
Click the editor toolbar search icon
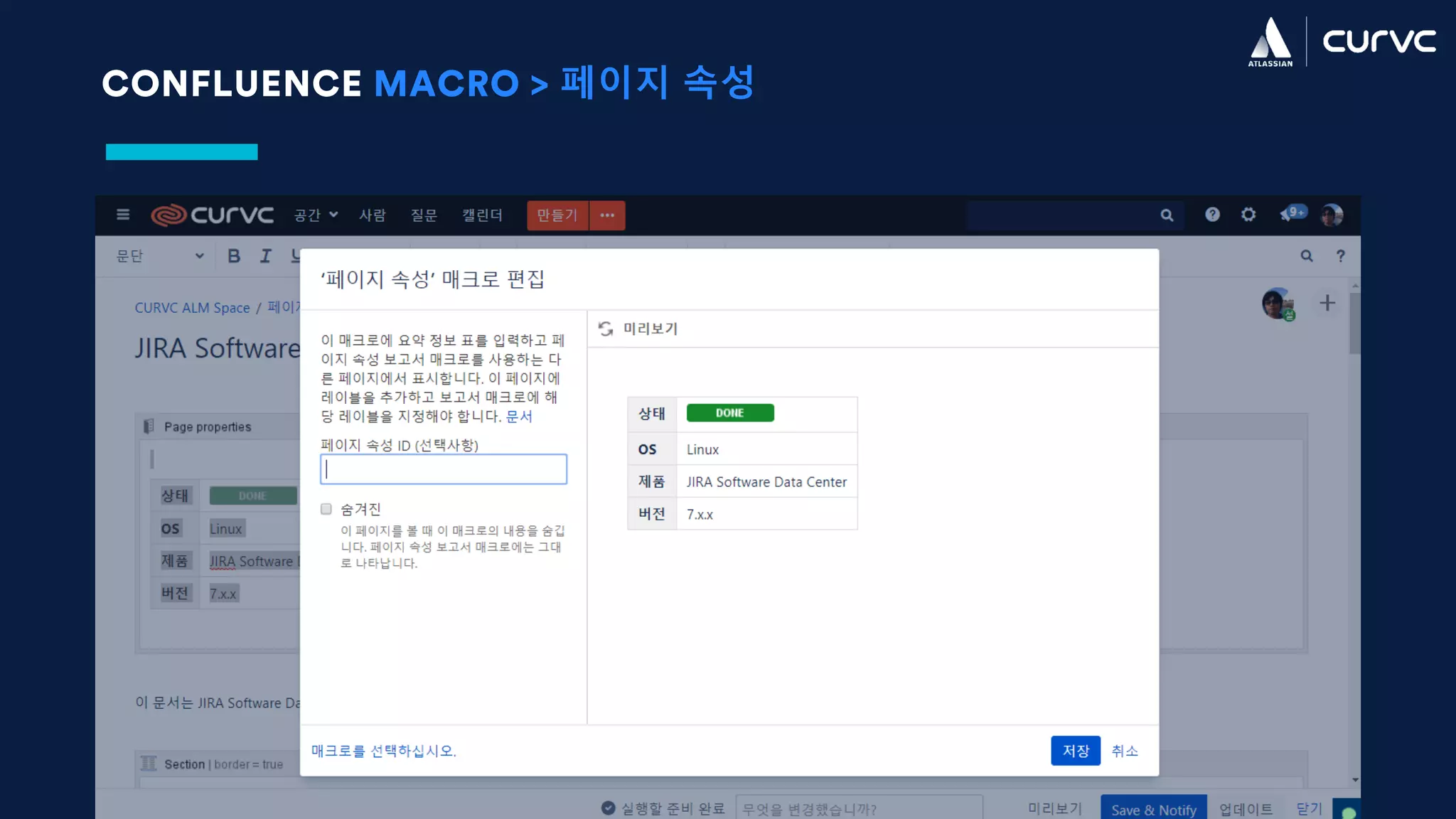click(x=1307, y=256)
